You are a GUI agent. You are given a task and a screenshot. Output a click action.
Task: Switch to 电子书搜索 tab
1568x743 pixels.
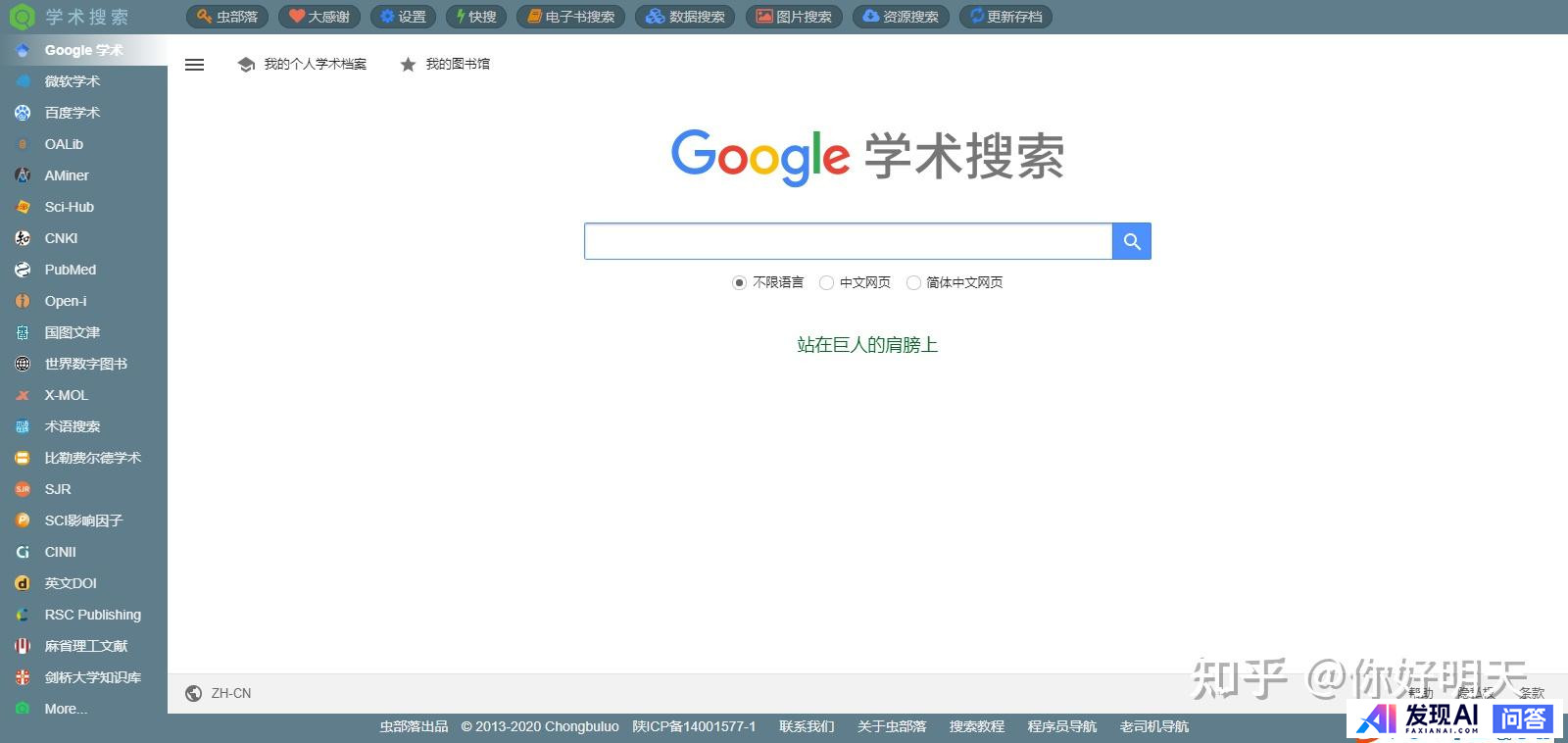[570, 17]
